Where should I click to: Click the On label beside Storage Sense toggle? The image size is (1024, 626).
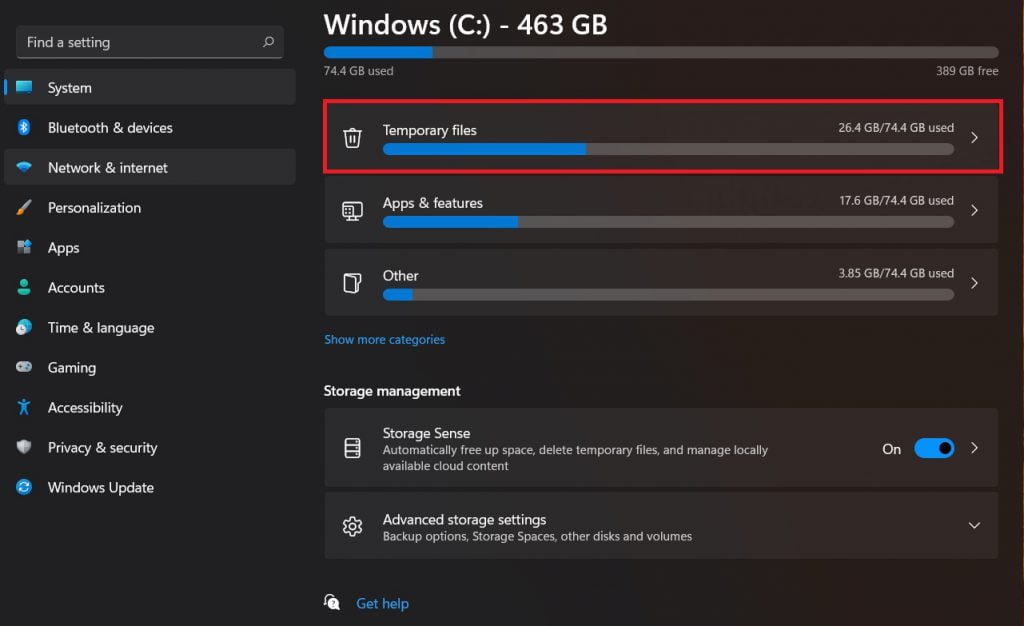[x=891, y=449]
